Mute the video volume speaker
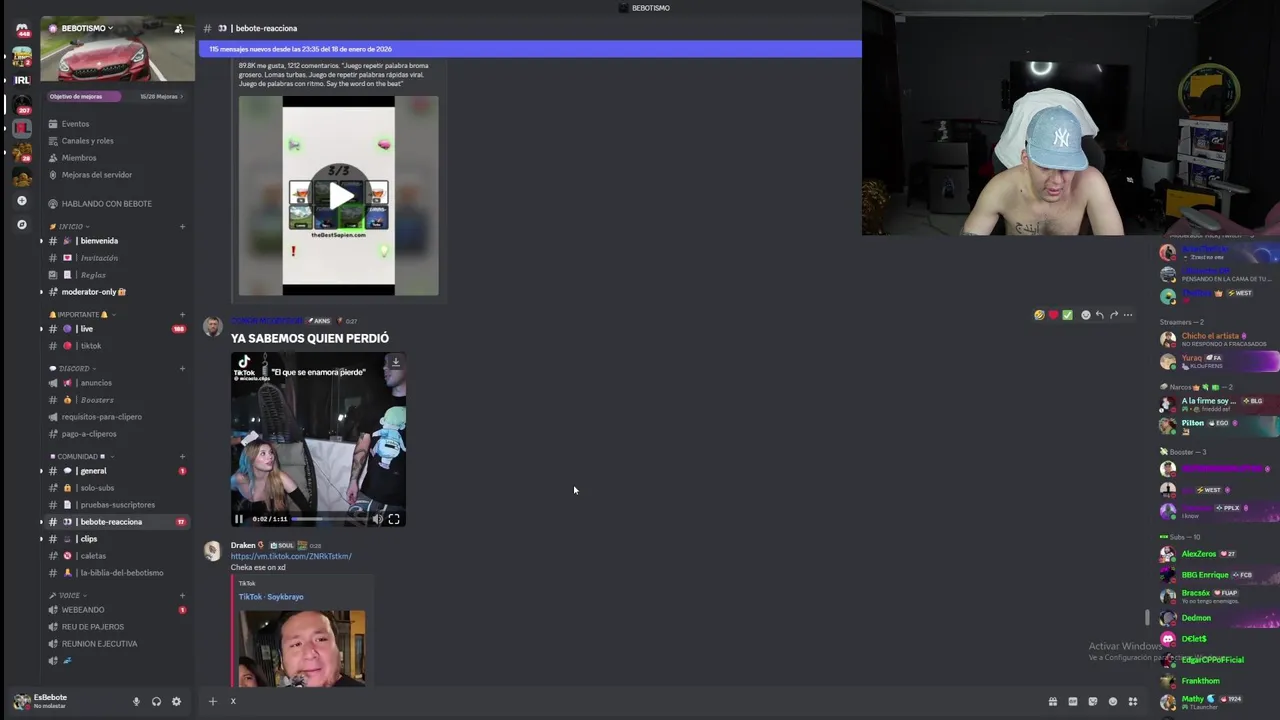Screen dimensions: 1280x720 (x=377, y=519)
